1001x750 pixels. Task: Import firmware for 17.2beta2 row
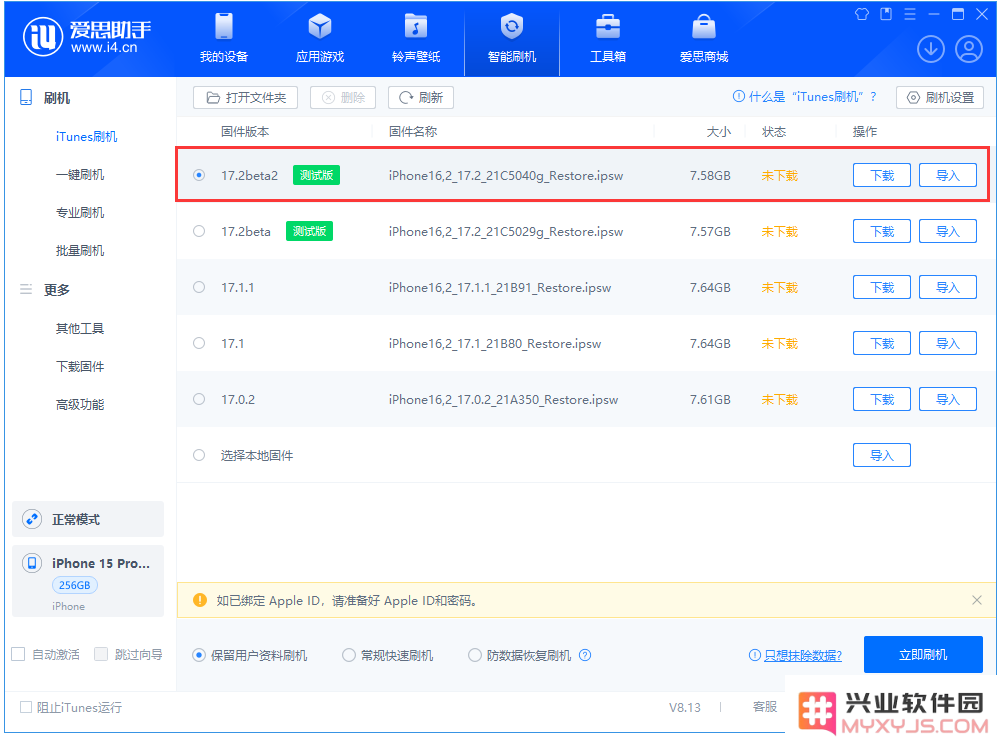coord(947,175)
